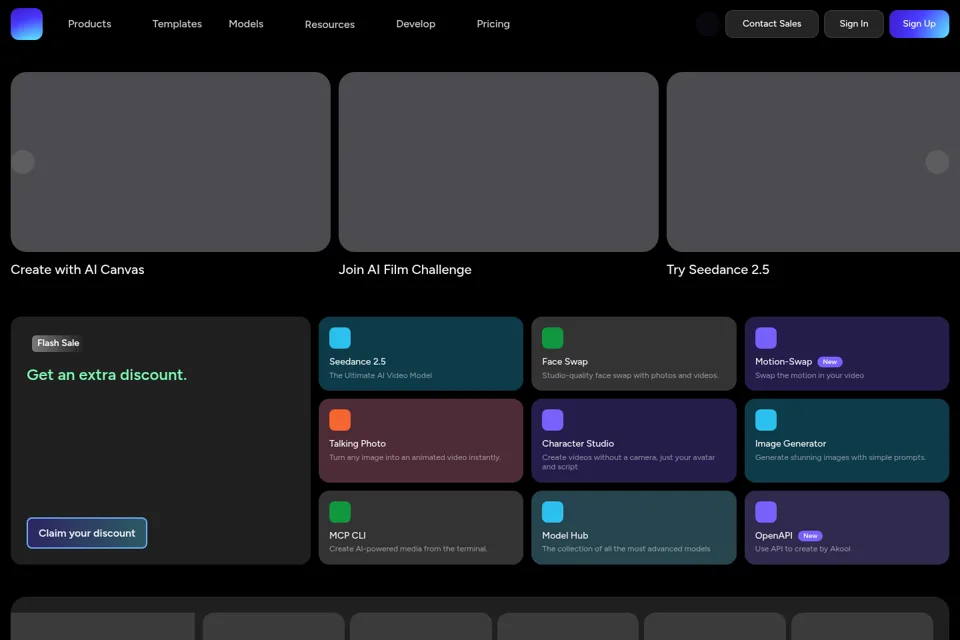Viewport: 960px width, 640px height.
Task: Open the Character Studio title link
Action: [578, 443]
